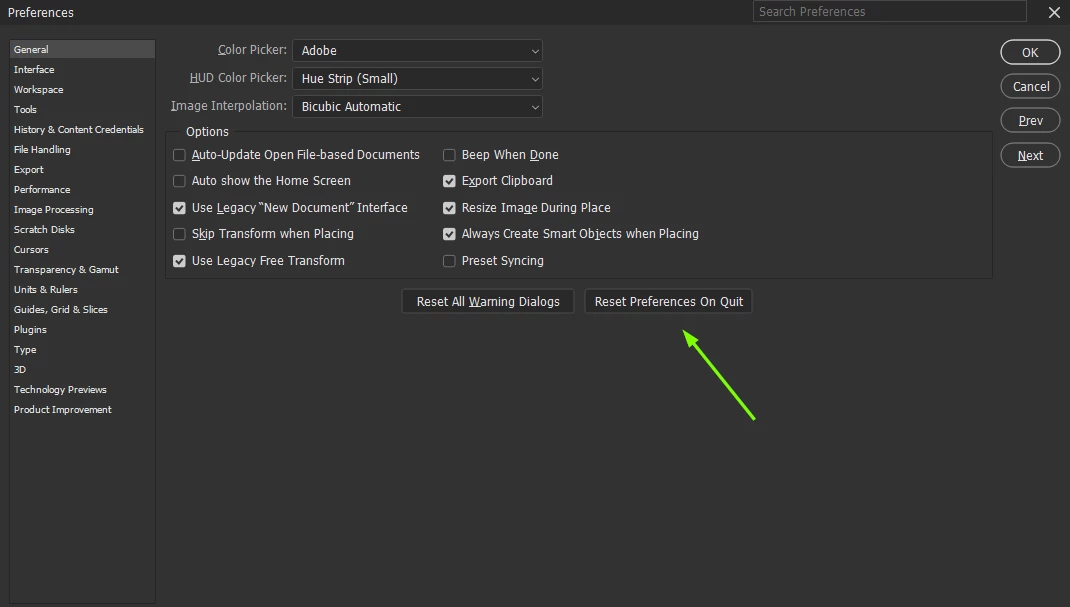Enable Skip Transform when Placing

pos(179,234)
